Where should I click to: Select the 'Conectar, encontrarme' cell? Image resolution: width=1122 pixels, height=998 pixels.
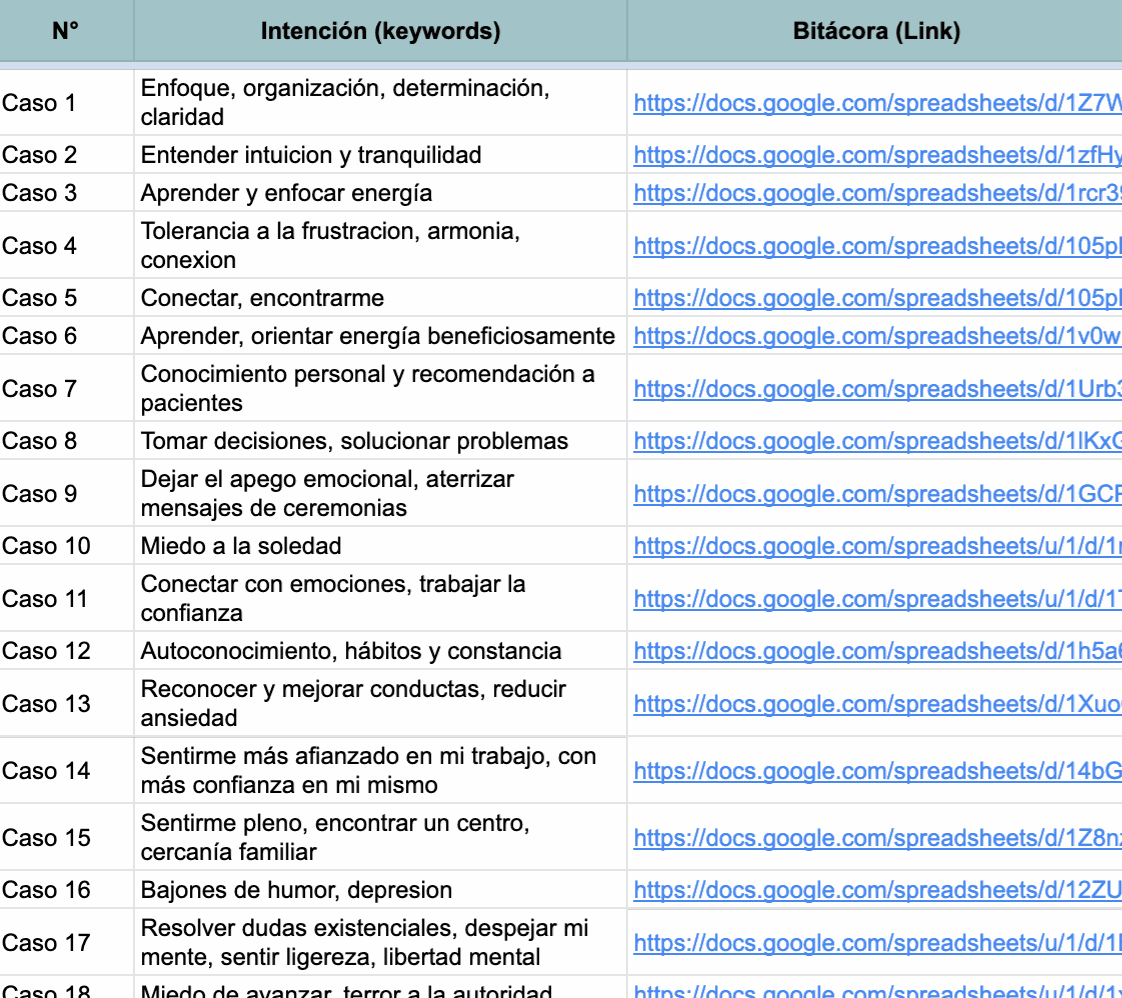[381, 298]
